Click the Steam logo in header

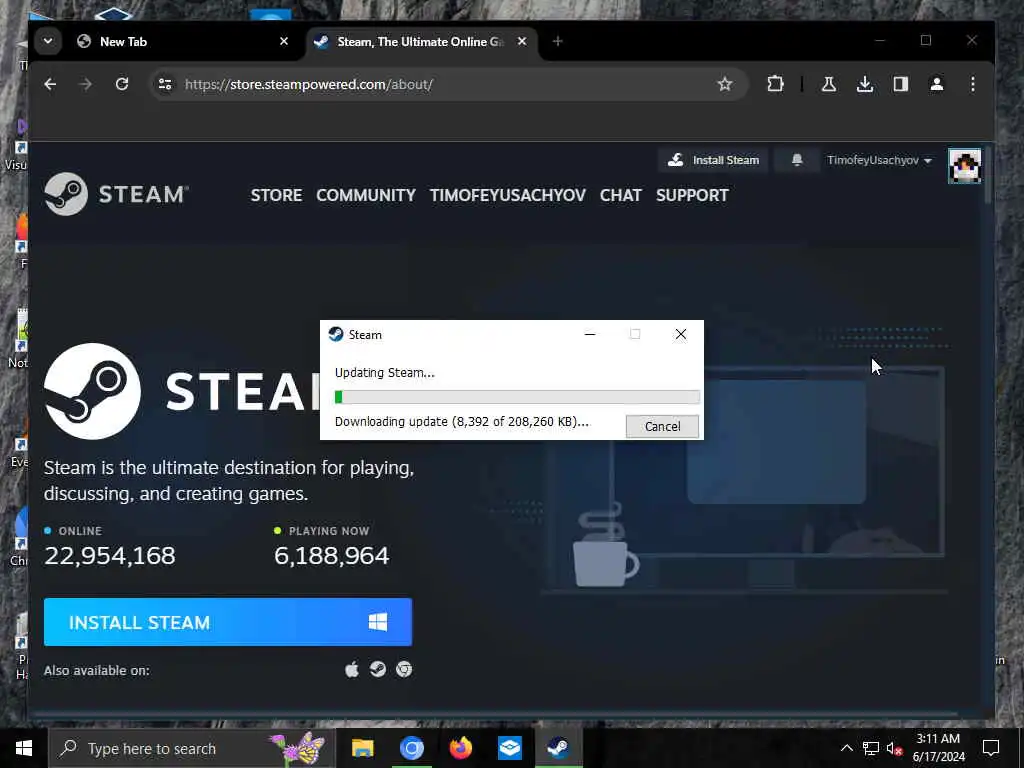pyautogui.click(x=116, y=194)
